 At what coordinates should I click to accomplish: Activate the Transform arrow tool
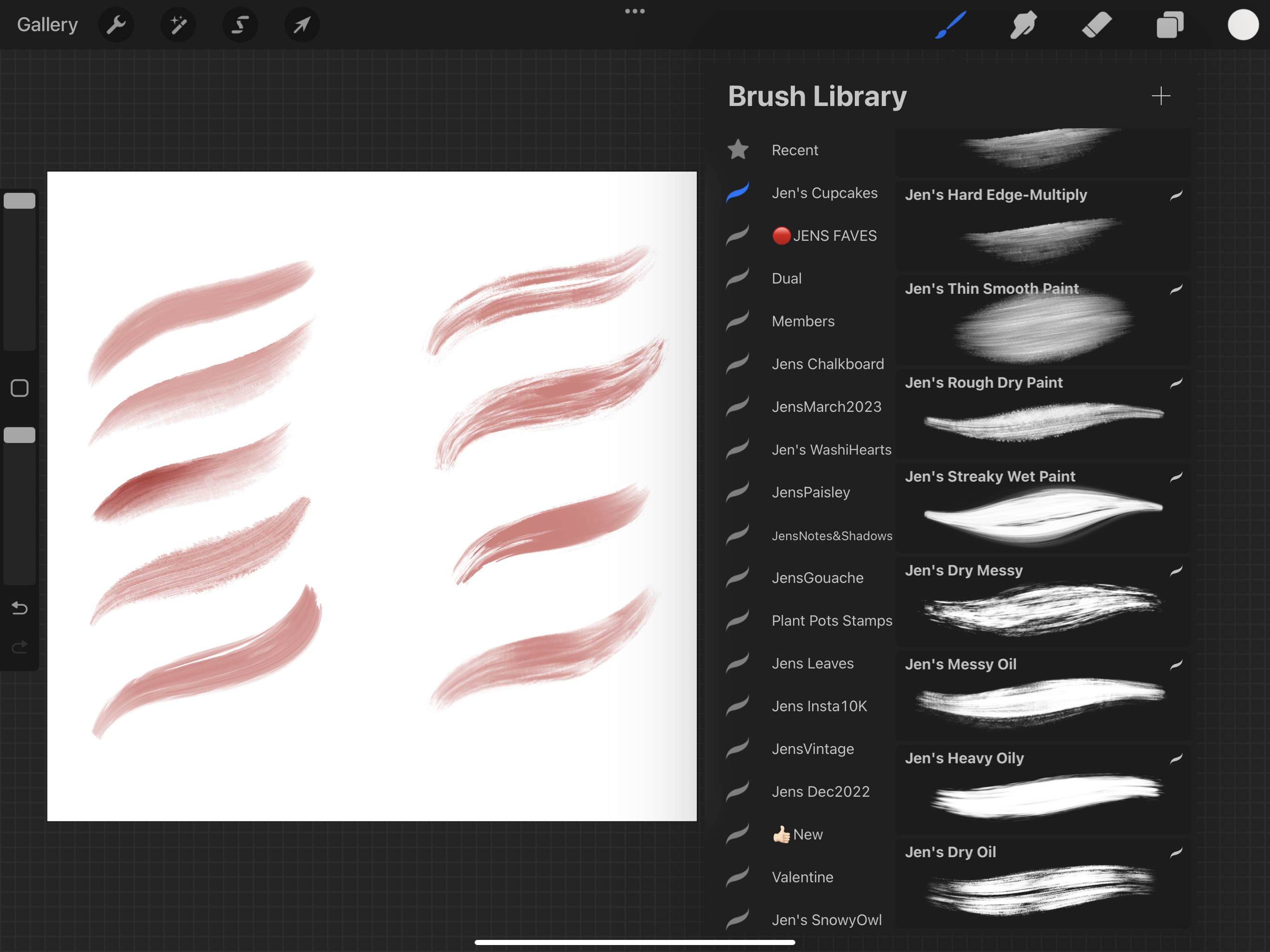[302, 25]
